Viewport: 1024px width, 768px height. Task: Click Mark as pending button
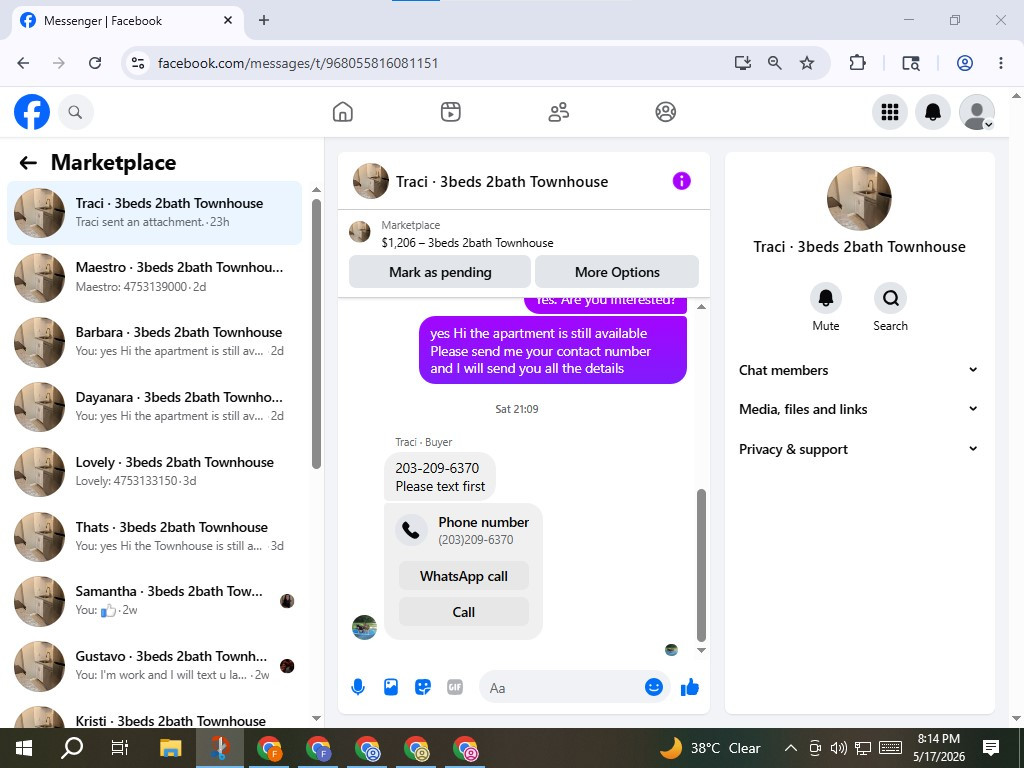coord(440,272)
